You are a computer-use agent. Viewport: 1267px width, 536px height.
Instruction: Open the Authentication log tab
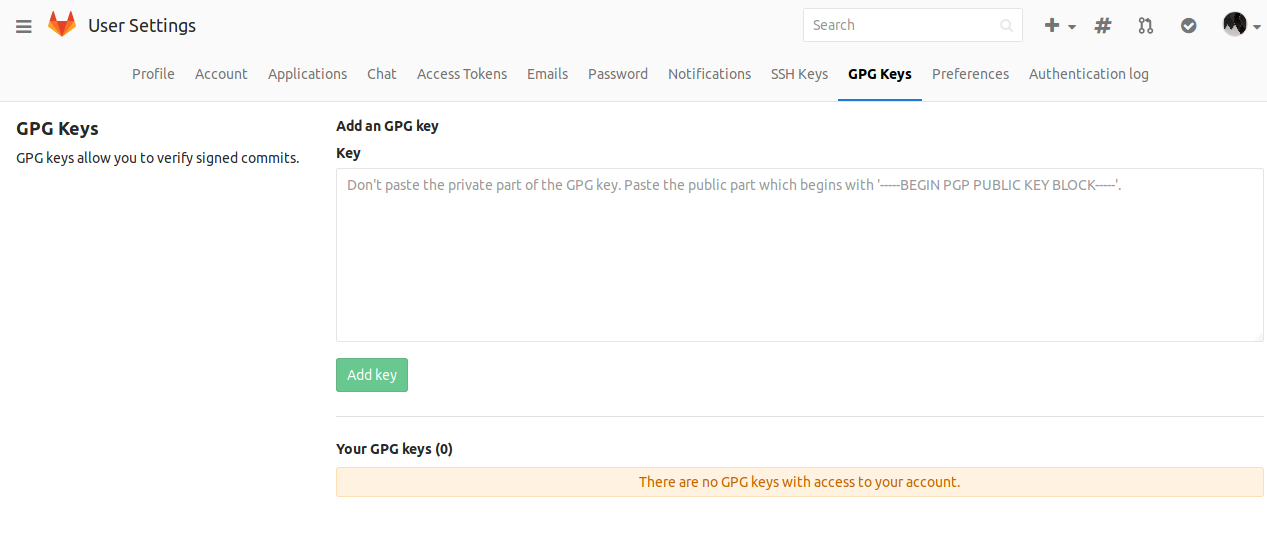tap(1088, 74)
